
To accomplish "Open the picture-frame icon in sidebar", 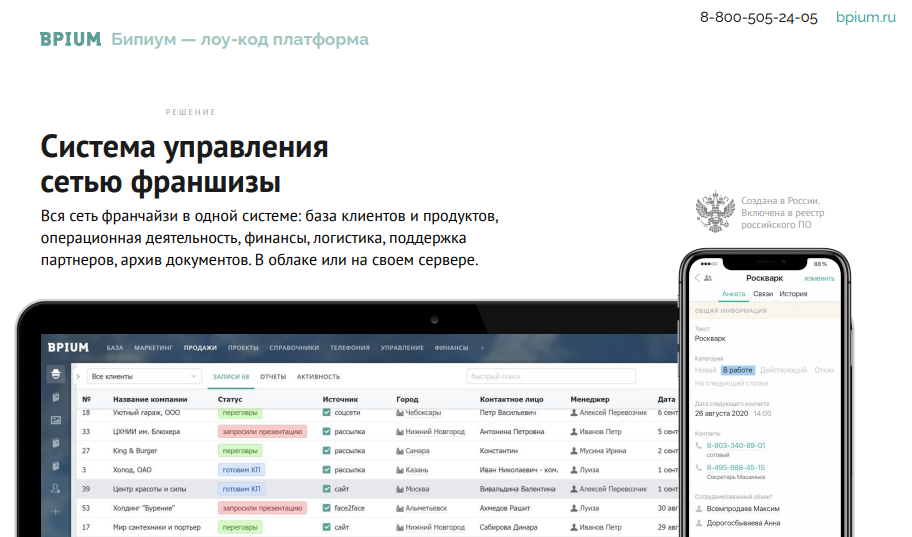I will click(x=56, y=419).
